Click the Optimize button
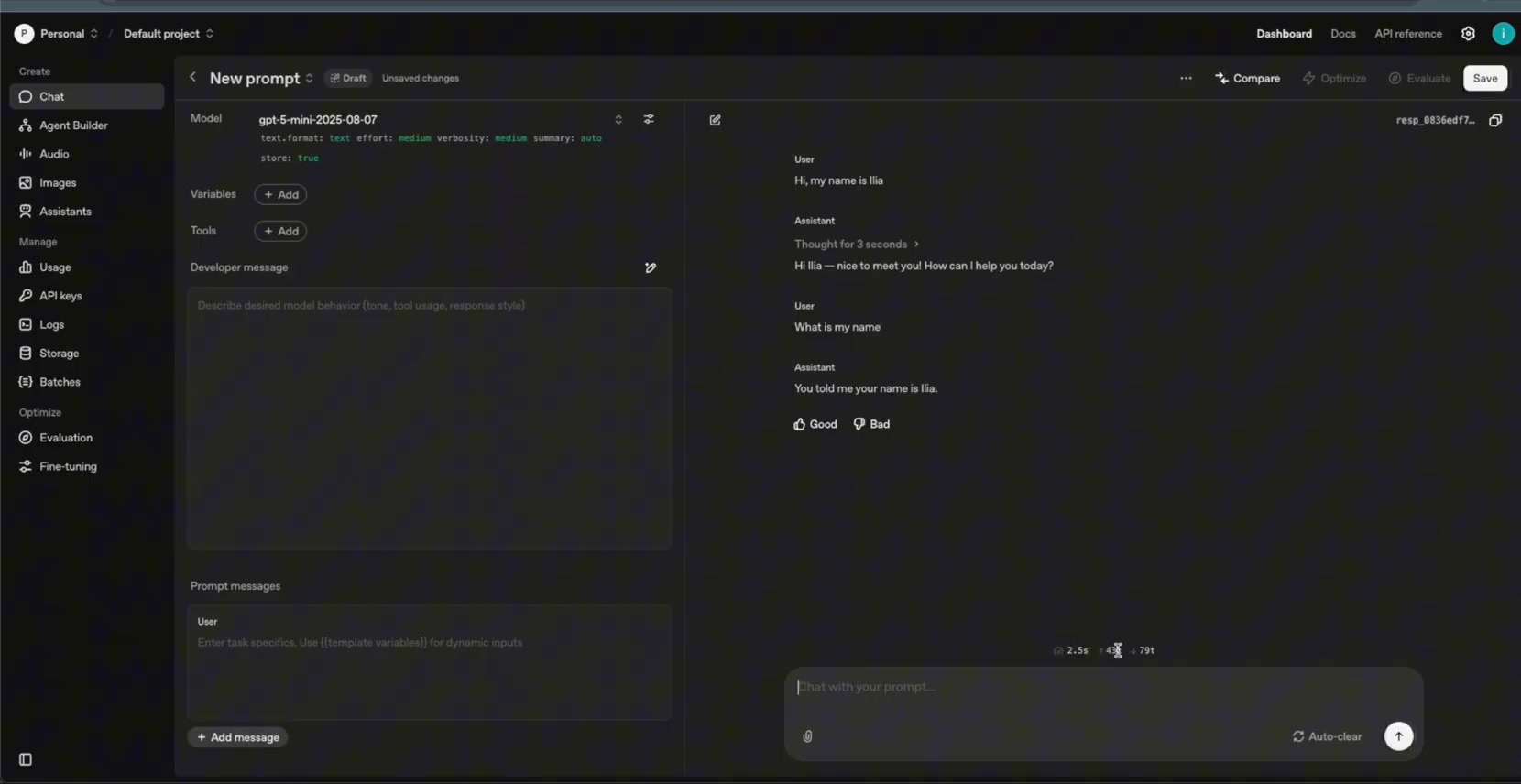 point(1334,79)
